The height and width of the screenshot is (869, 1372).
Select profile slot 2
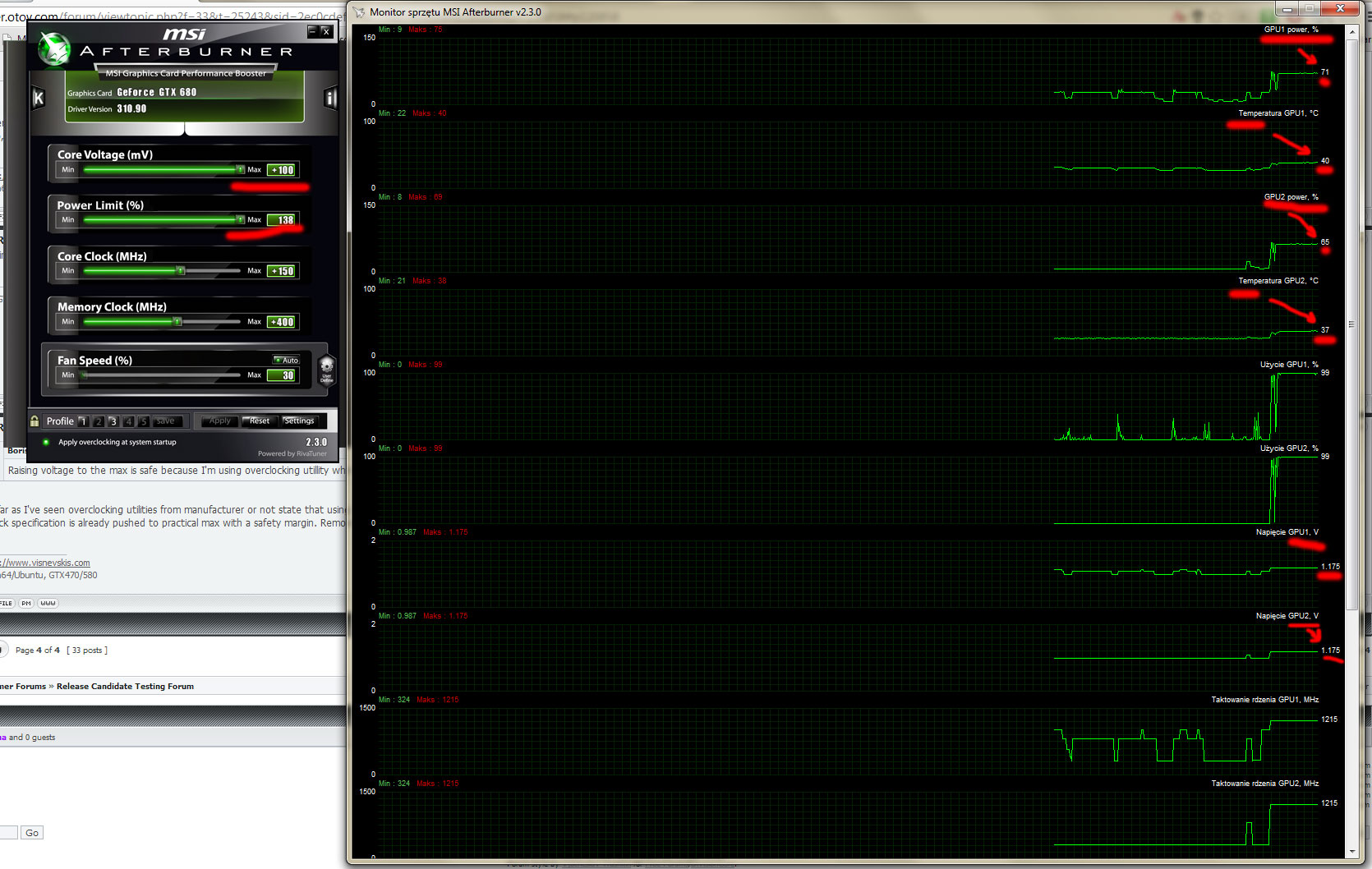99,421
